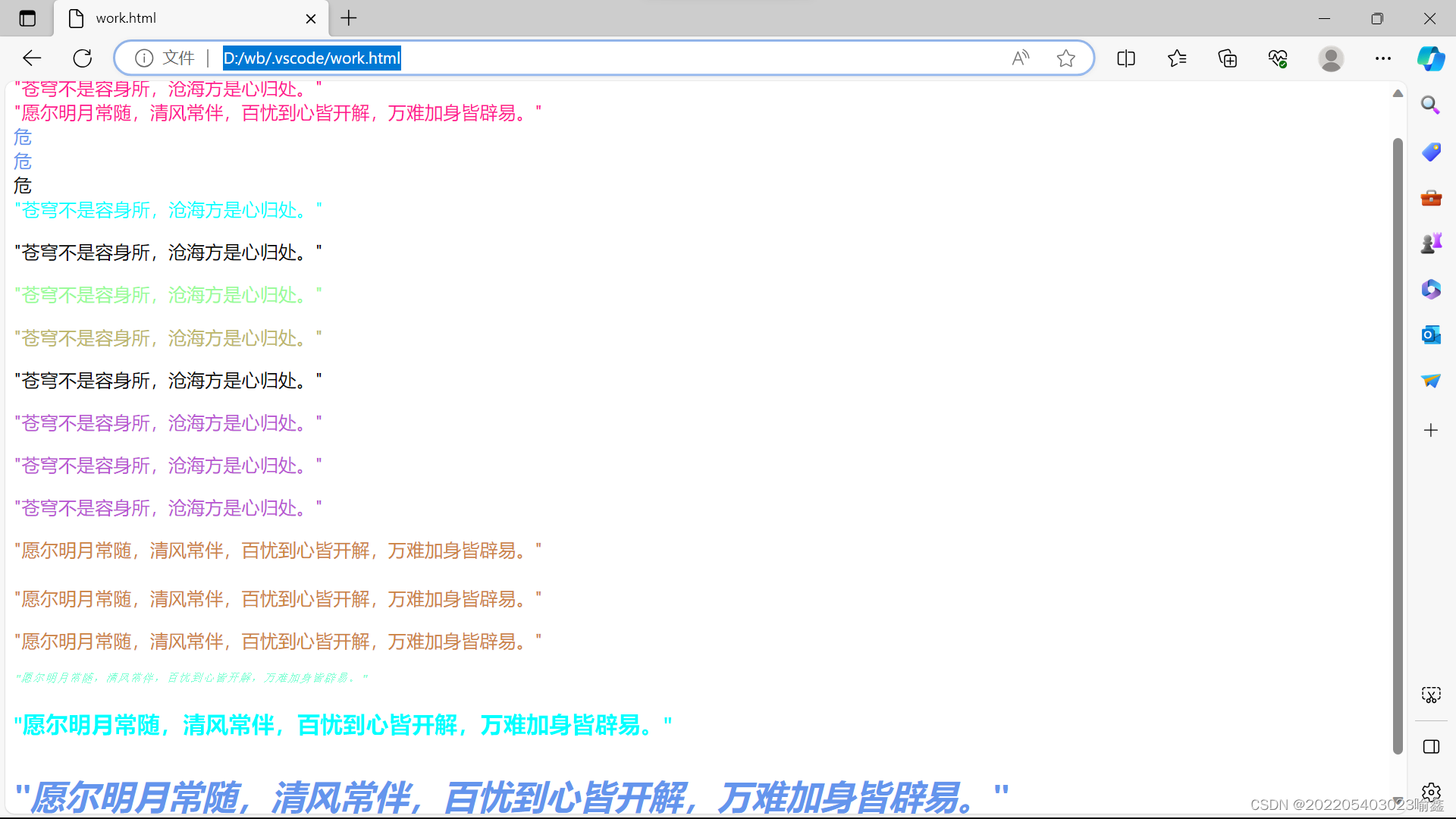This screenshot has width=1456, height=819.
Task: Open sidebar settings gear
Action: pos(1431,792)
